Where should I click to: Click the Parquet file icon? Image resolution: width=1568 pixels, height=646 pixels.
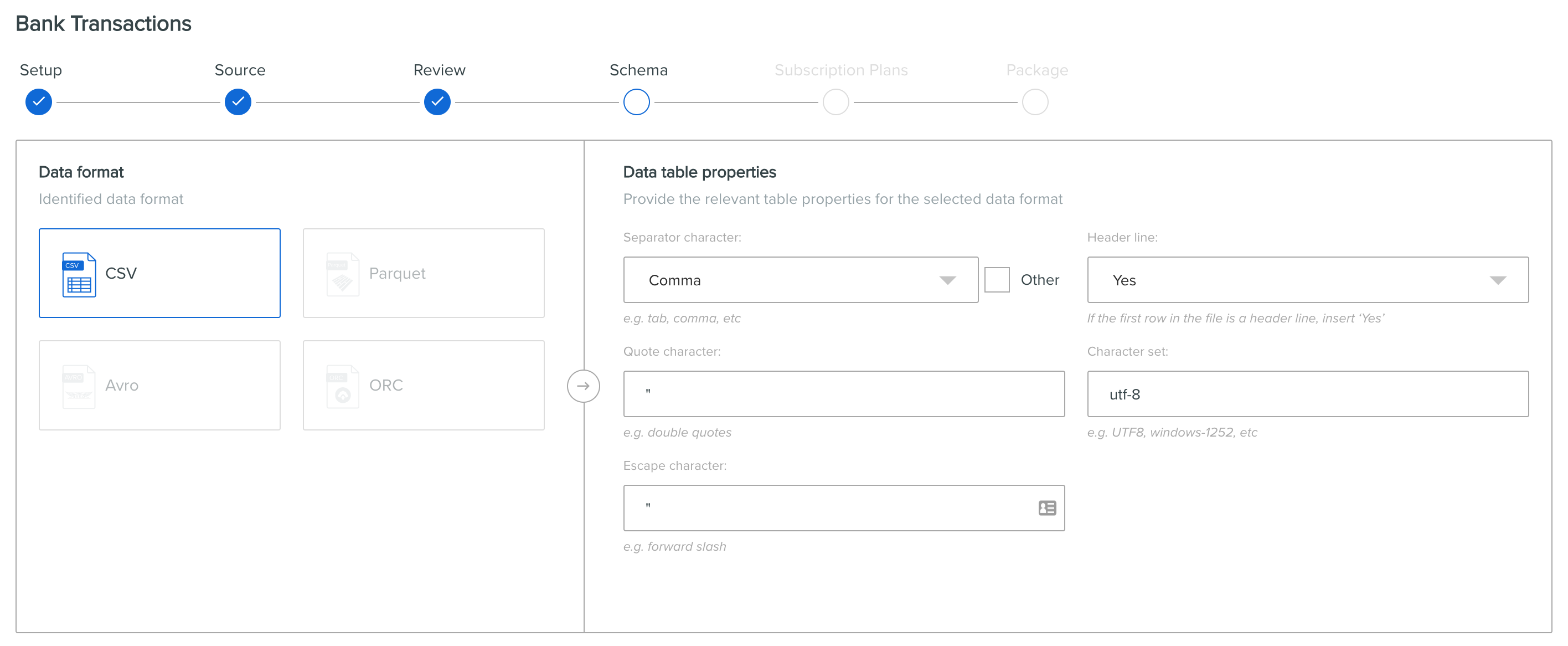343,275
